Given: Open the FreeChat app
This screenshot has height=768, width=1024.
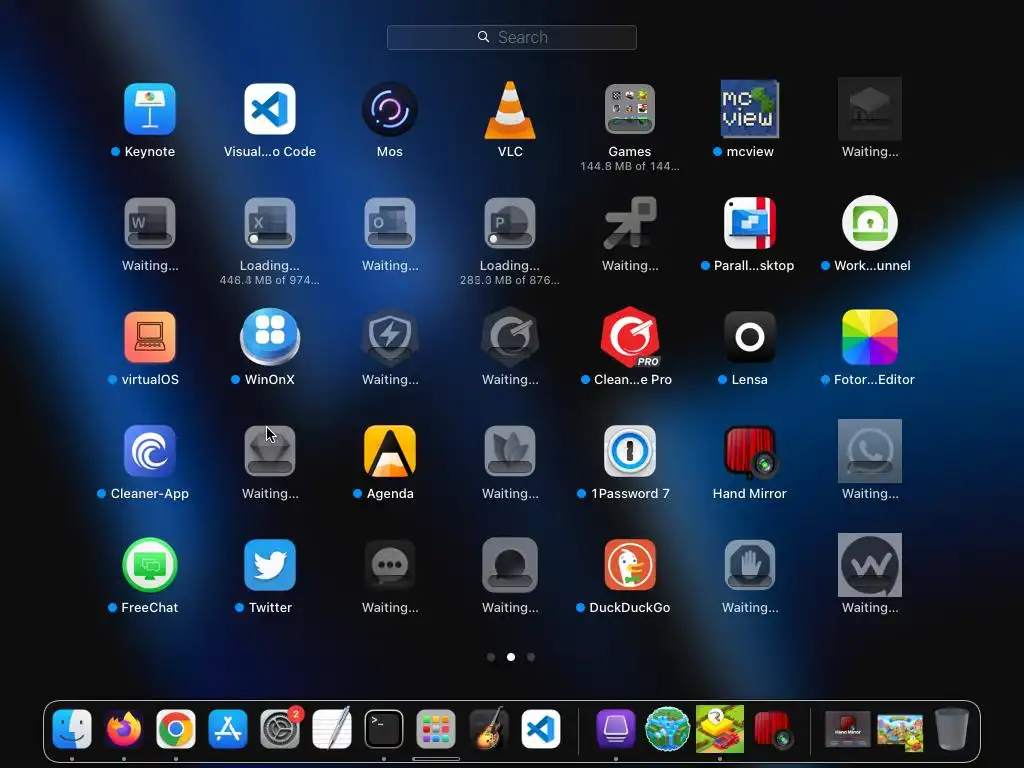Looking at the screenshot, I should tap(150, 565).
